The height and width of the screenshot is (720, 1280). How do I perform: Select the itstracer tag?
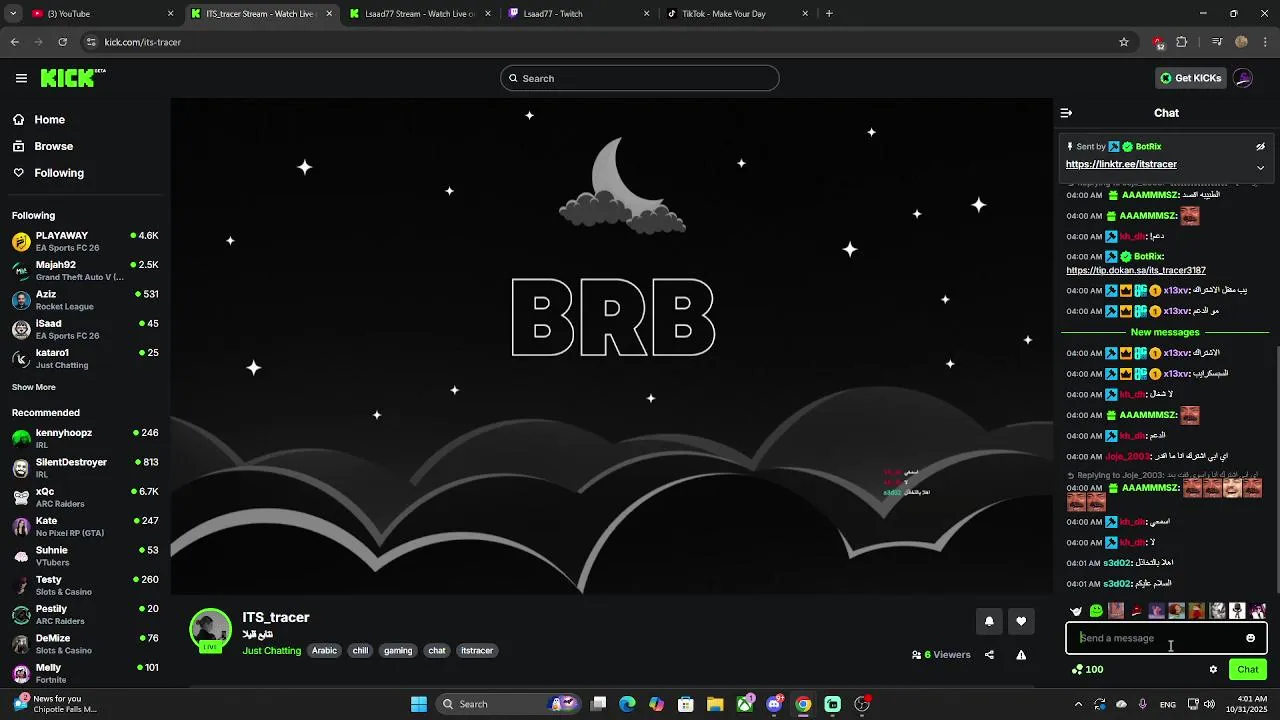click(477, 651)
